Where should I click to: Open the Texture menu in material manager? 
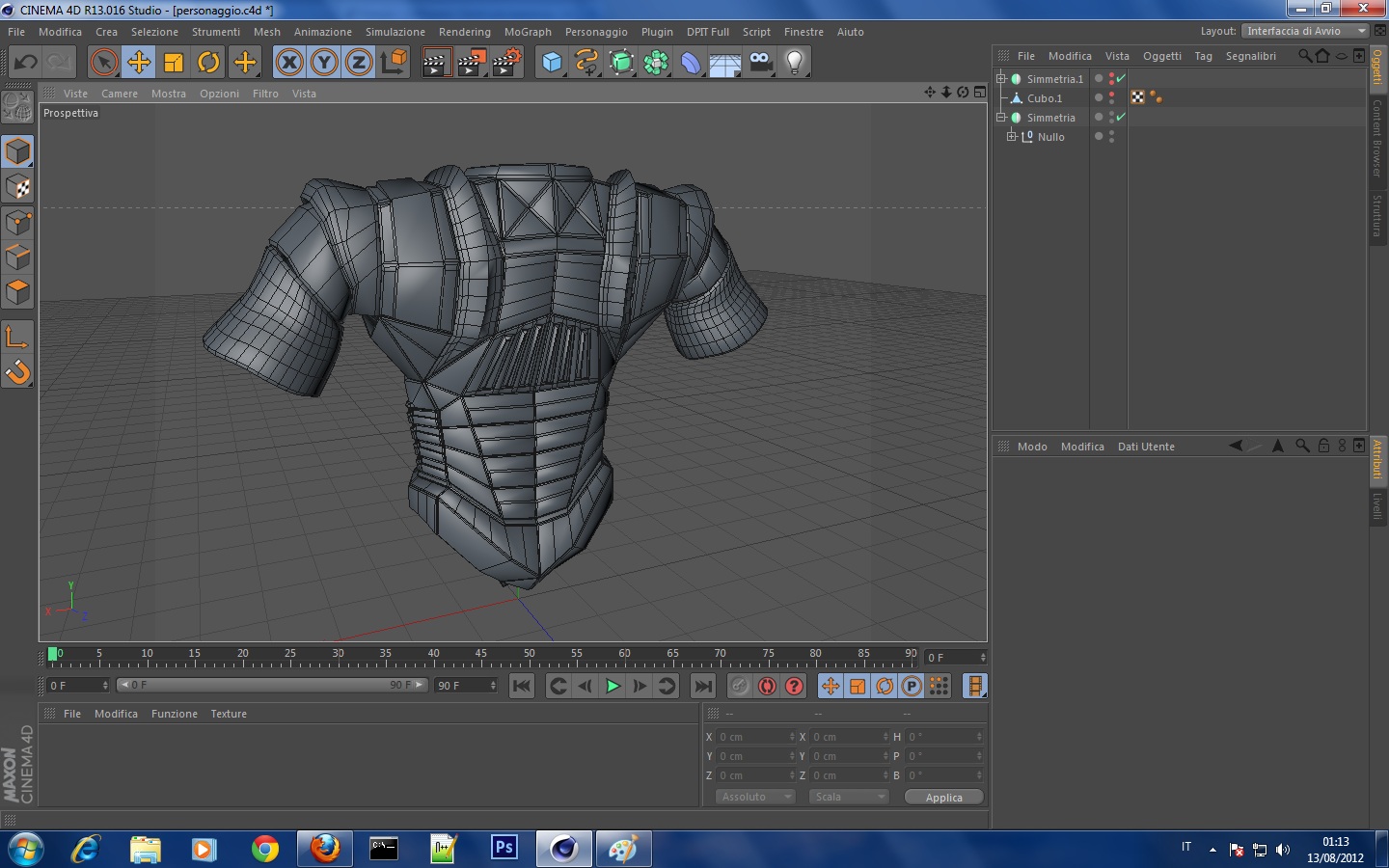coord(229,714)
